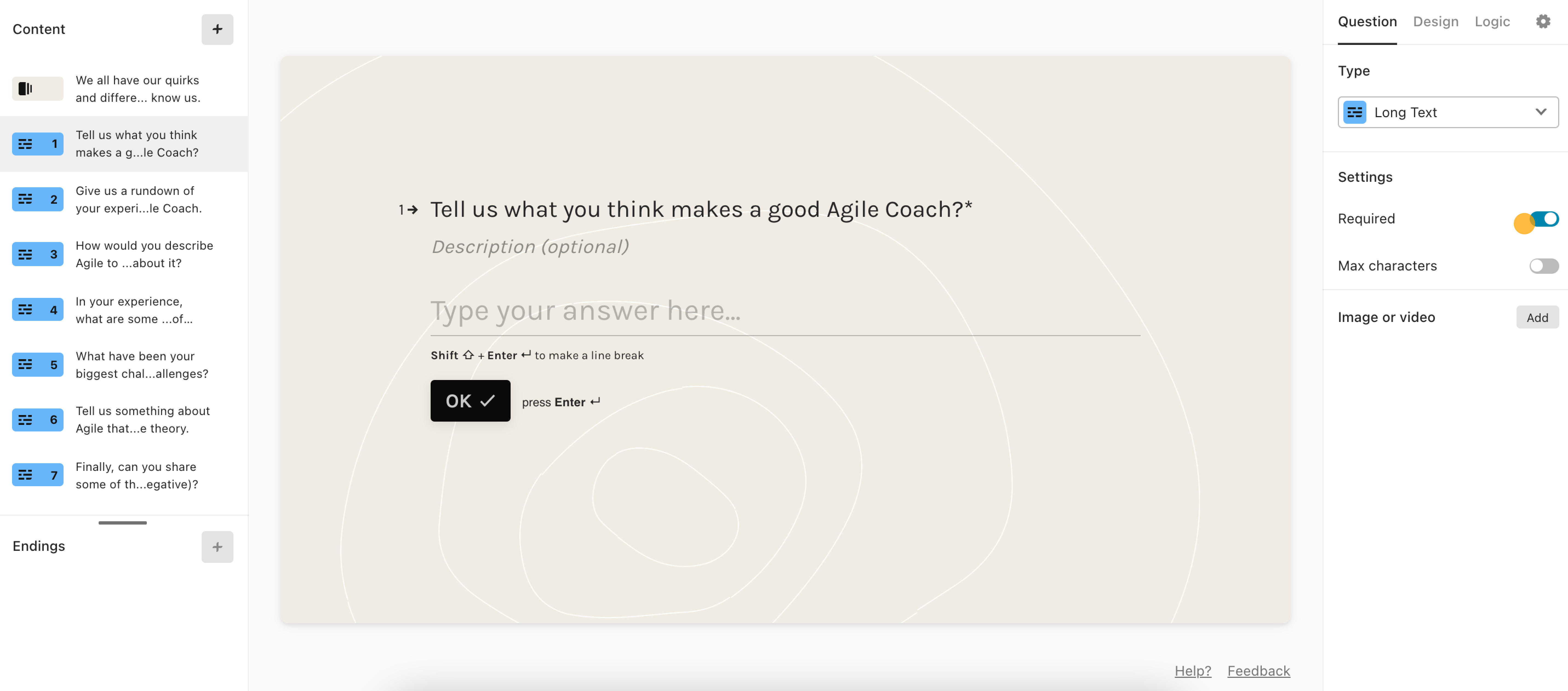1568x691 pixels.
Task: Select question 4 long text icon
Action: point(38,310)
